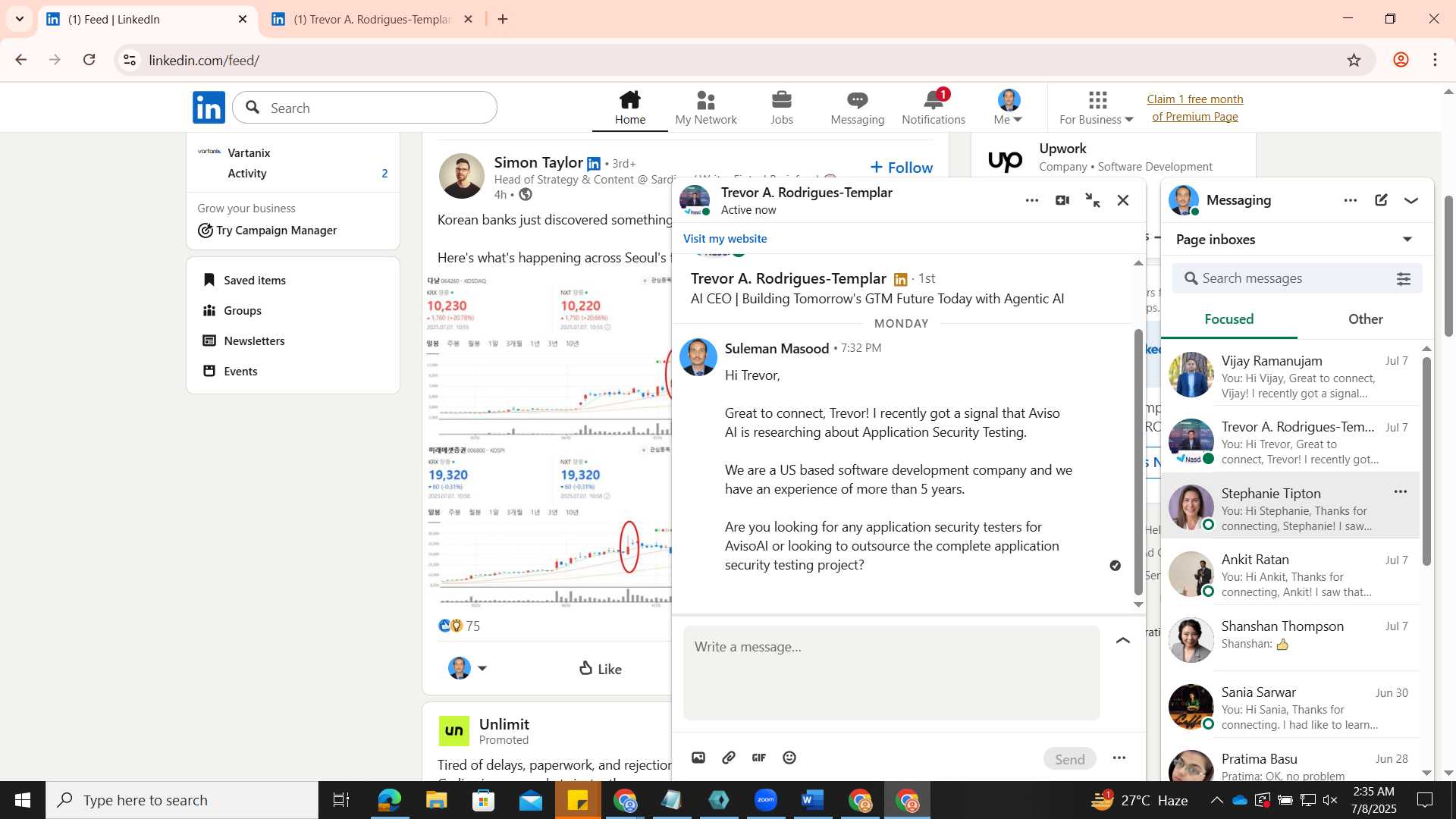Viewport: 1456px width, 819px height.
Task: Expand the Me profile dropdown
Action: (1009, 108)
